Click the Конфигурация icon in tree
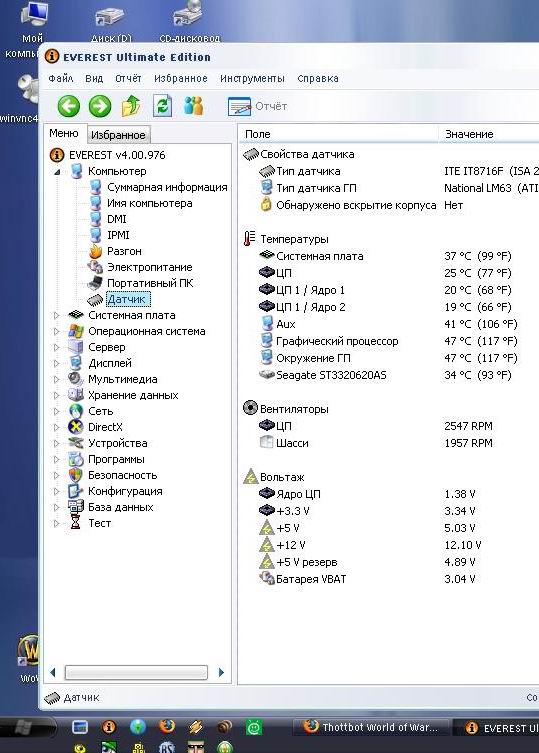Screen dimensions: 539x753 click(75, 491)
